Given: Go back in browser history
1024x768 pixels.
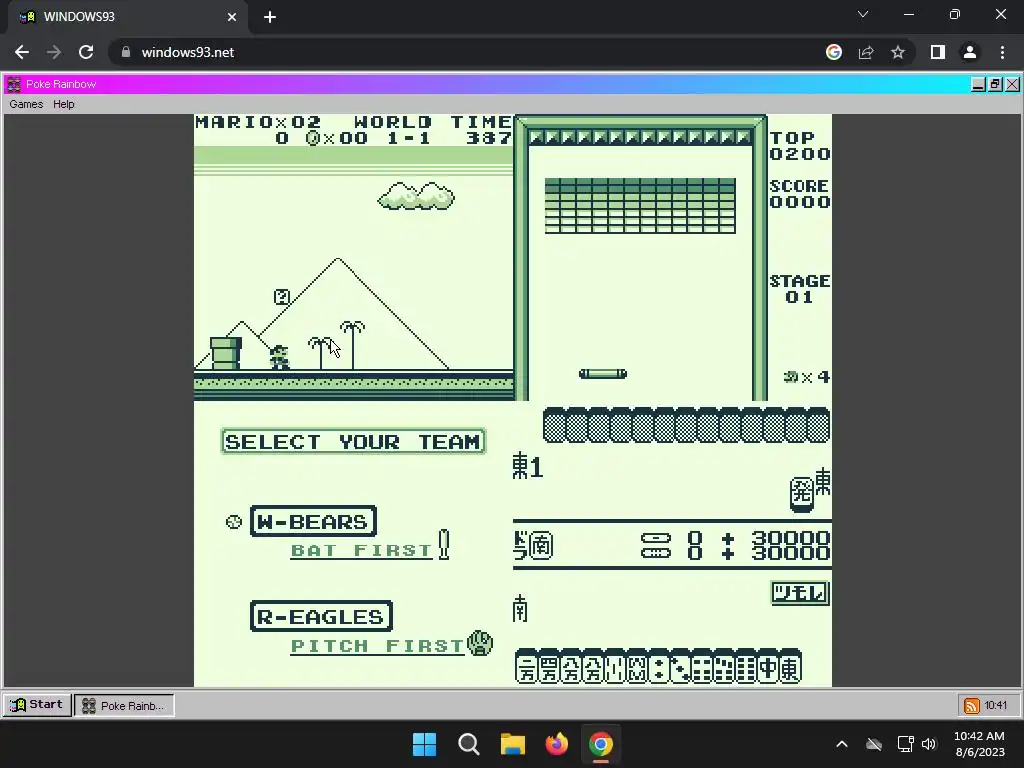Looking at the screenshot, I should [x=22, y=52].
